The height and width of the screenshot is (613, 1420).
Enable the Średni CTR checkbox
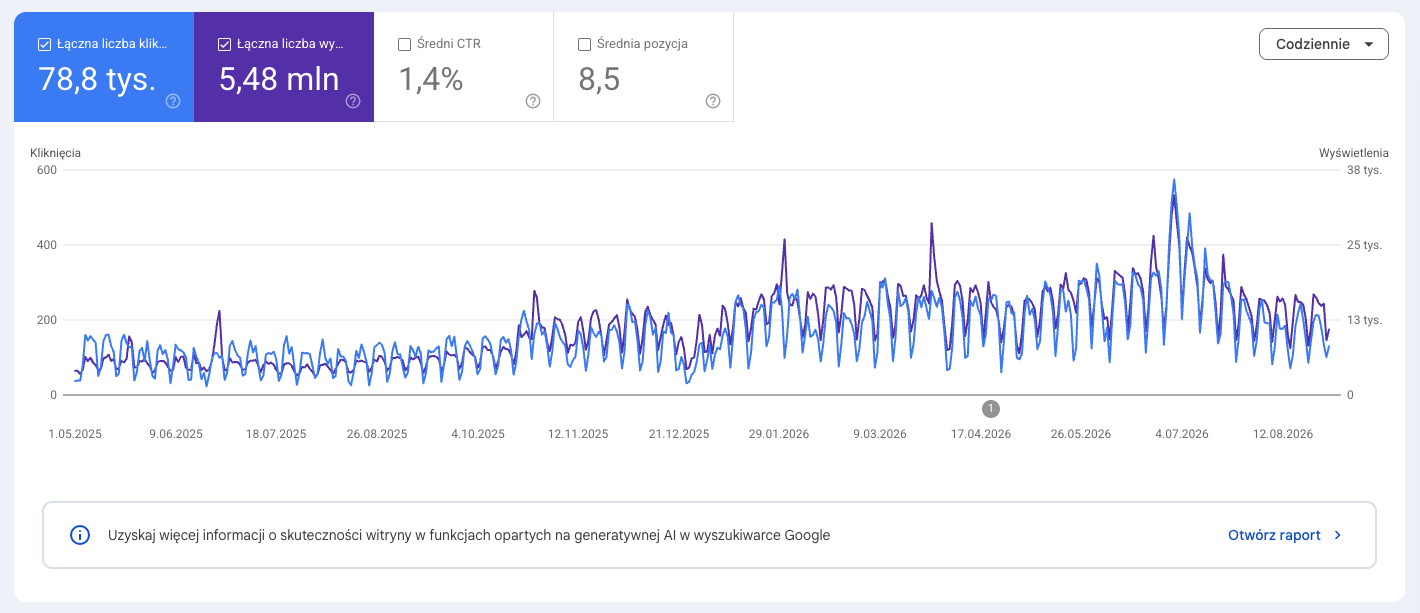404,44
